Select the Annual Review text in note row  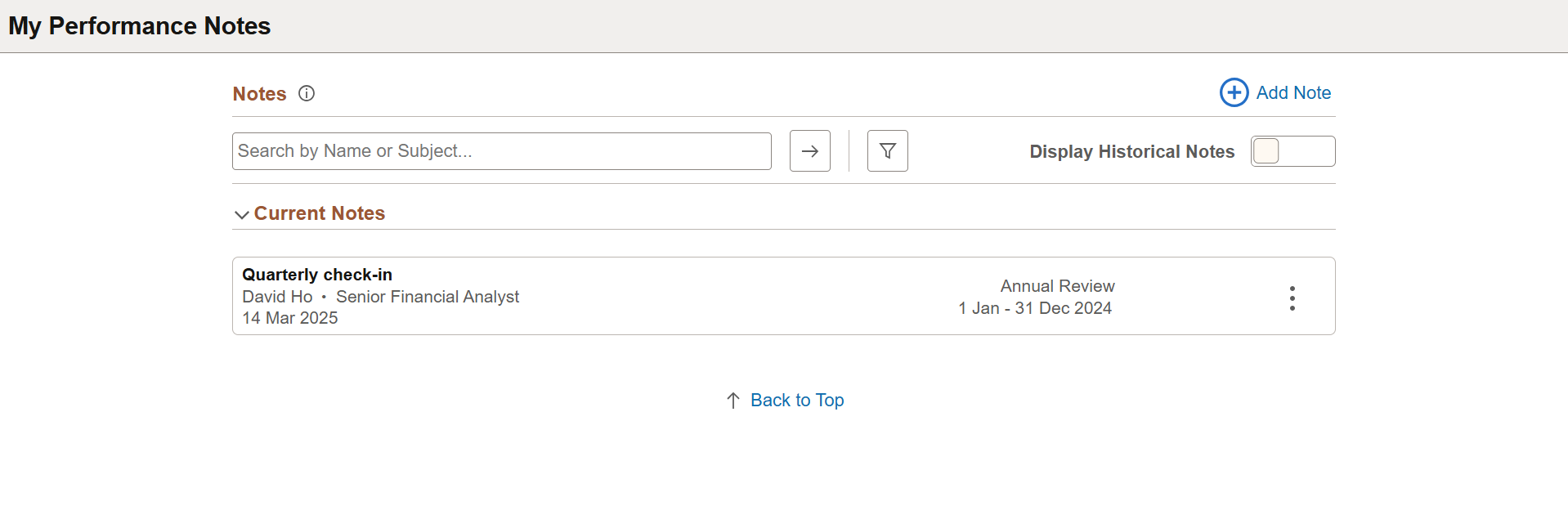(1057, 286)
